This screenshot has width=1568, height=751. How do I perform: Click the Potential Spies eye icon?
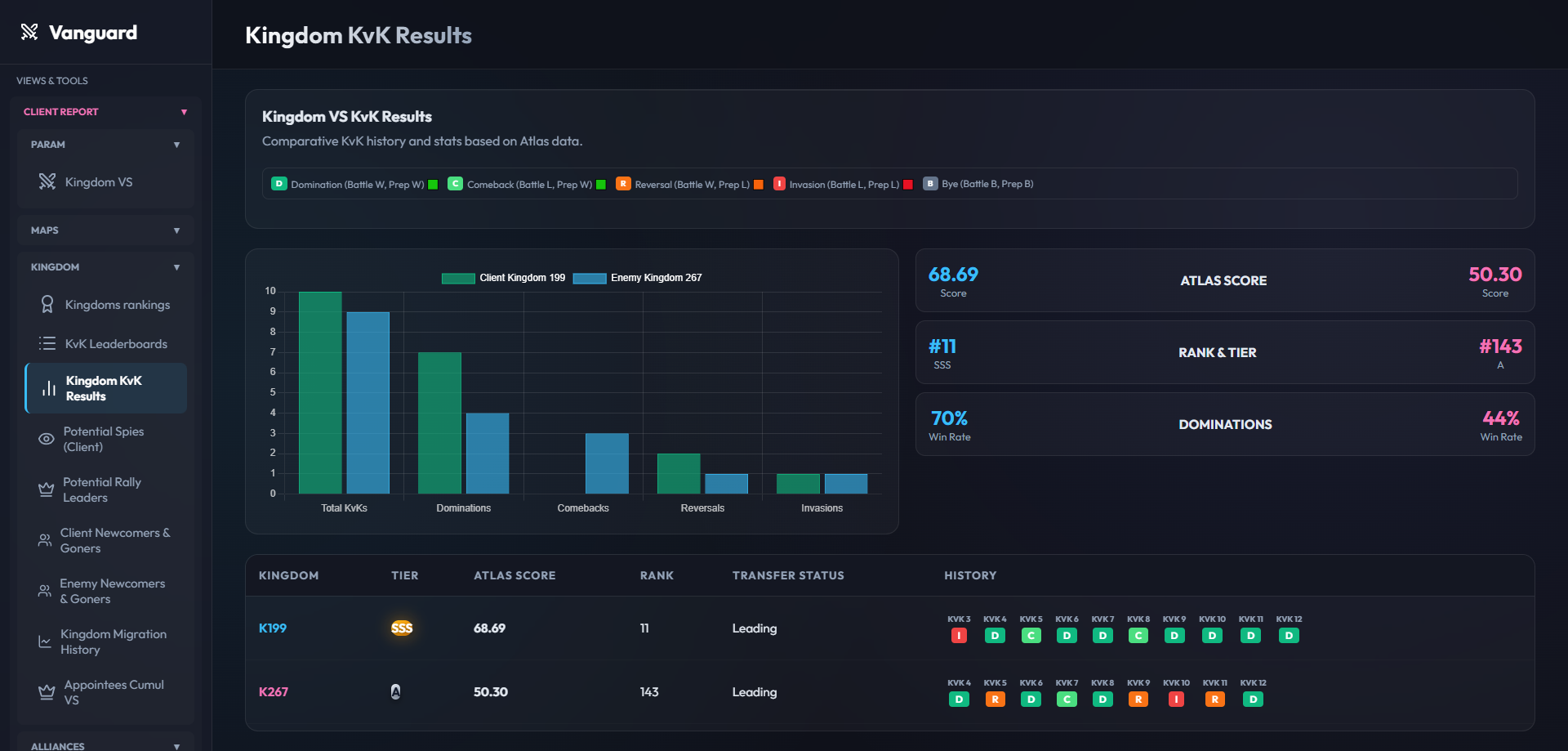pyautogui.click(x=47, y=439)
